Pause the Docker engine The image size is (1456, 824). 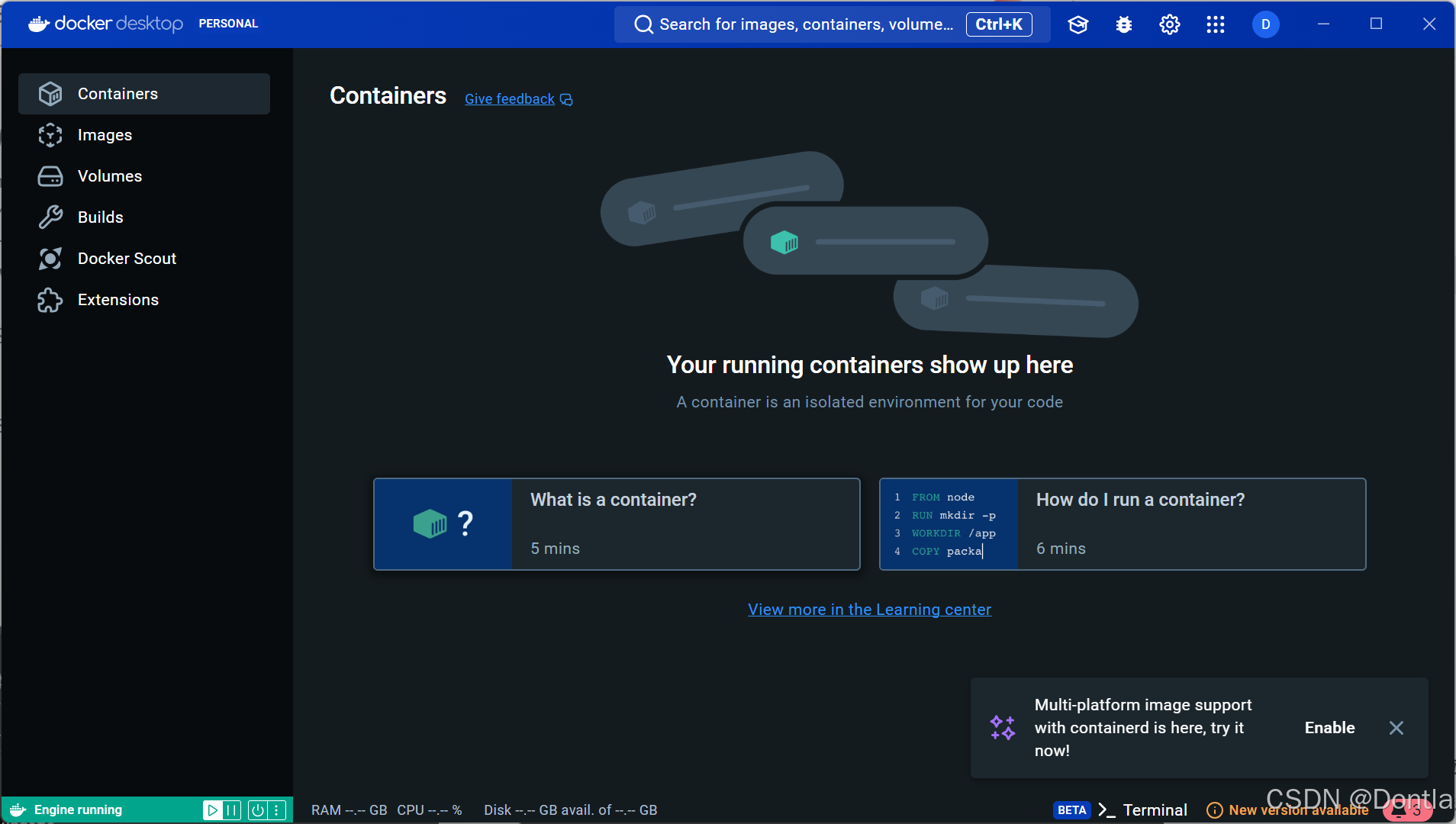point(231,810)
